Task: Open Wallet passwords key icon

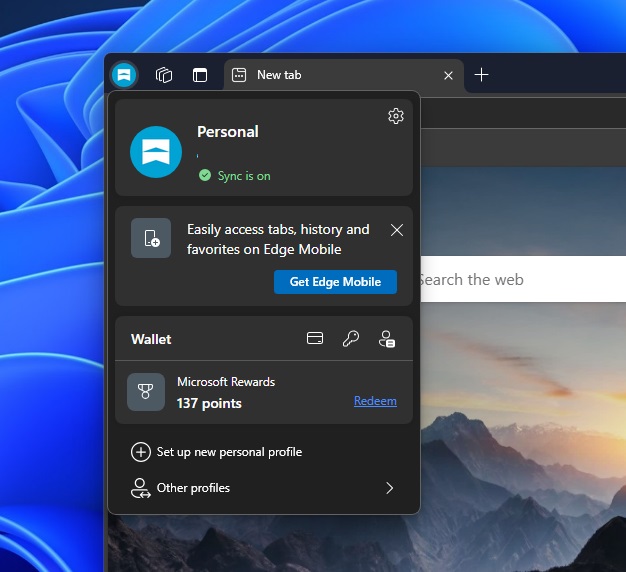Action: pyautogui.click(x=351, y=338)
